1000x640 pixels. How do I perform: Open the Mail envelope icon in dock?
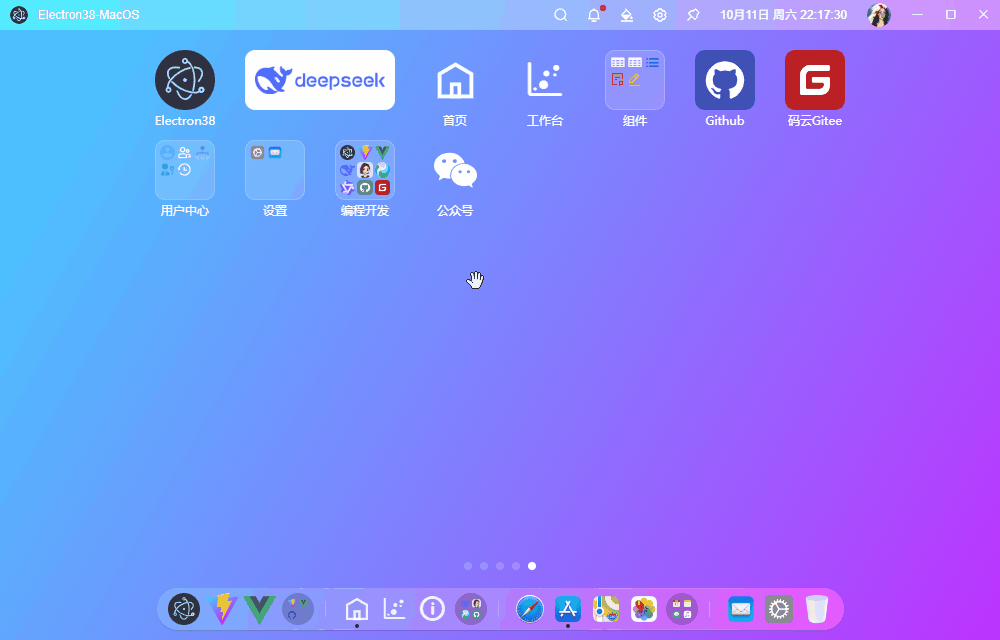point(740,609)
